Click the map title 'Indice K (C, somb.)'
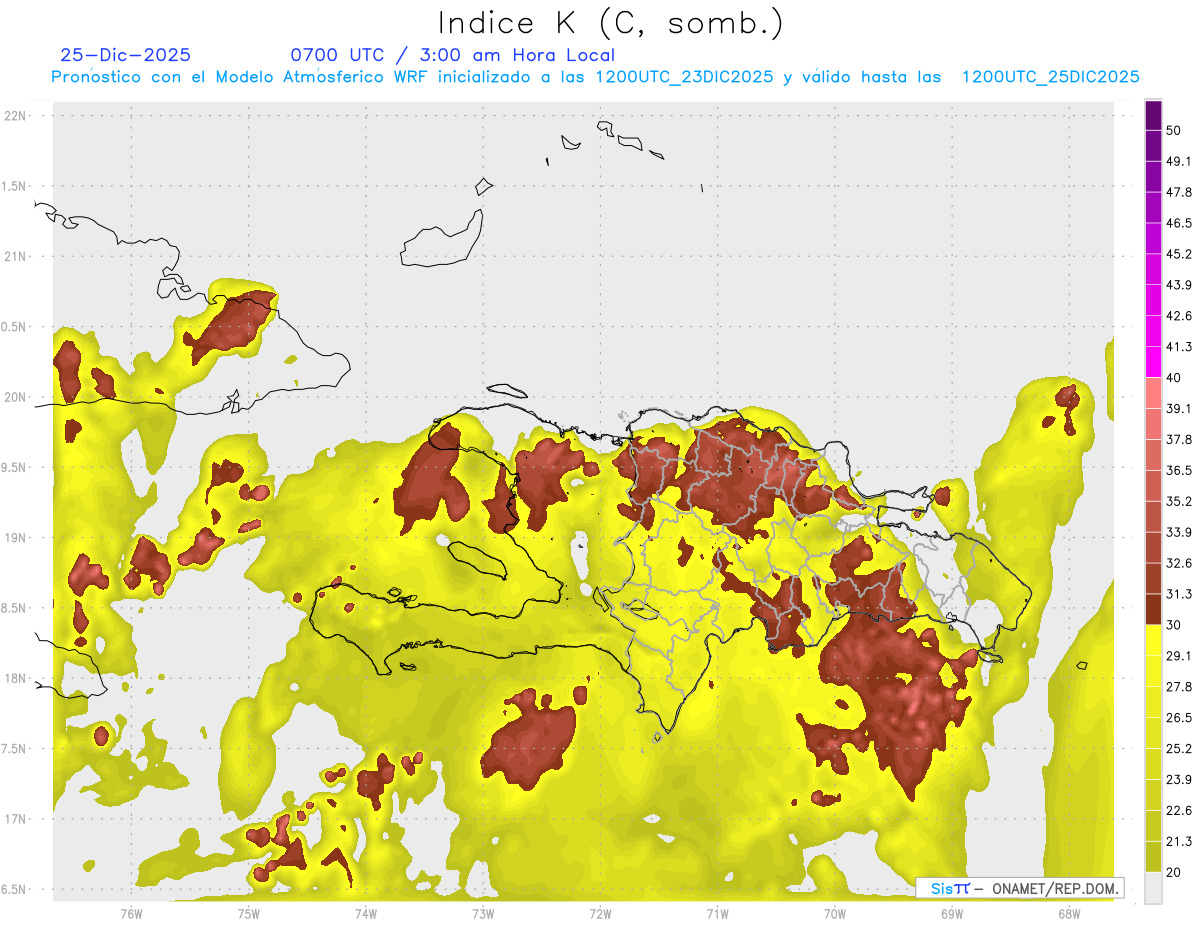This screenshot has height=927, width=1200. coord(611,23)
